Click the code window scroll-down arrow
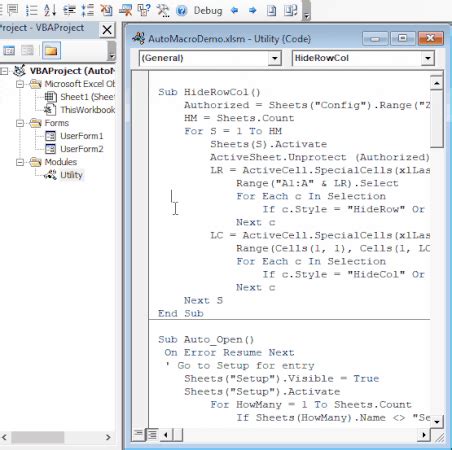 tap(437, 421)
